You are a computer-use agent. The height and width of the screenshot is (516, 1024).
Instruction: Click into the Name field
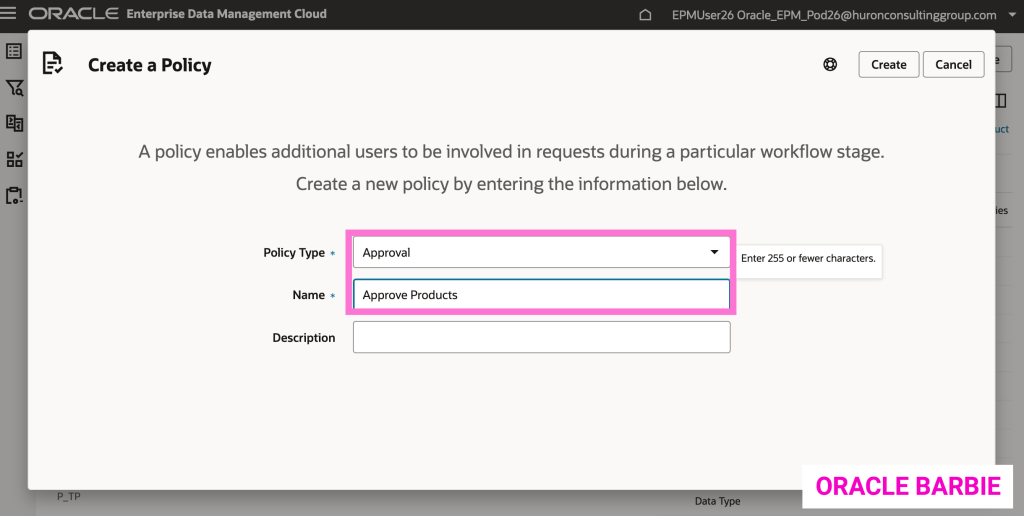[x=541, y=295]
